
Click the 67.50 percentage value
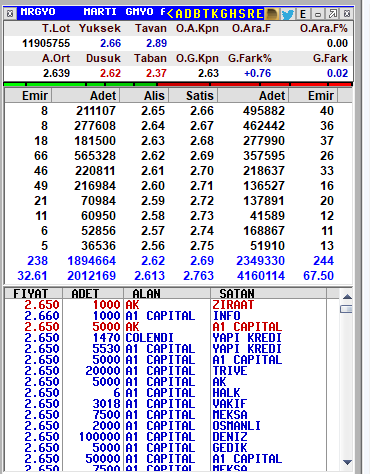coord(318,276)
